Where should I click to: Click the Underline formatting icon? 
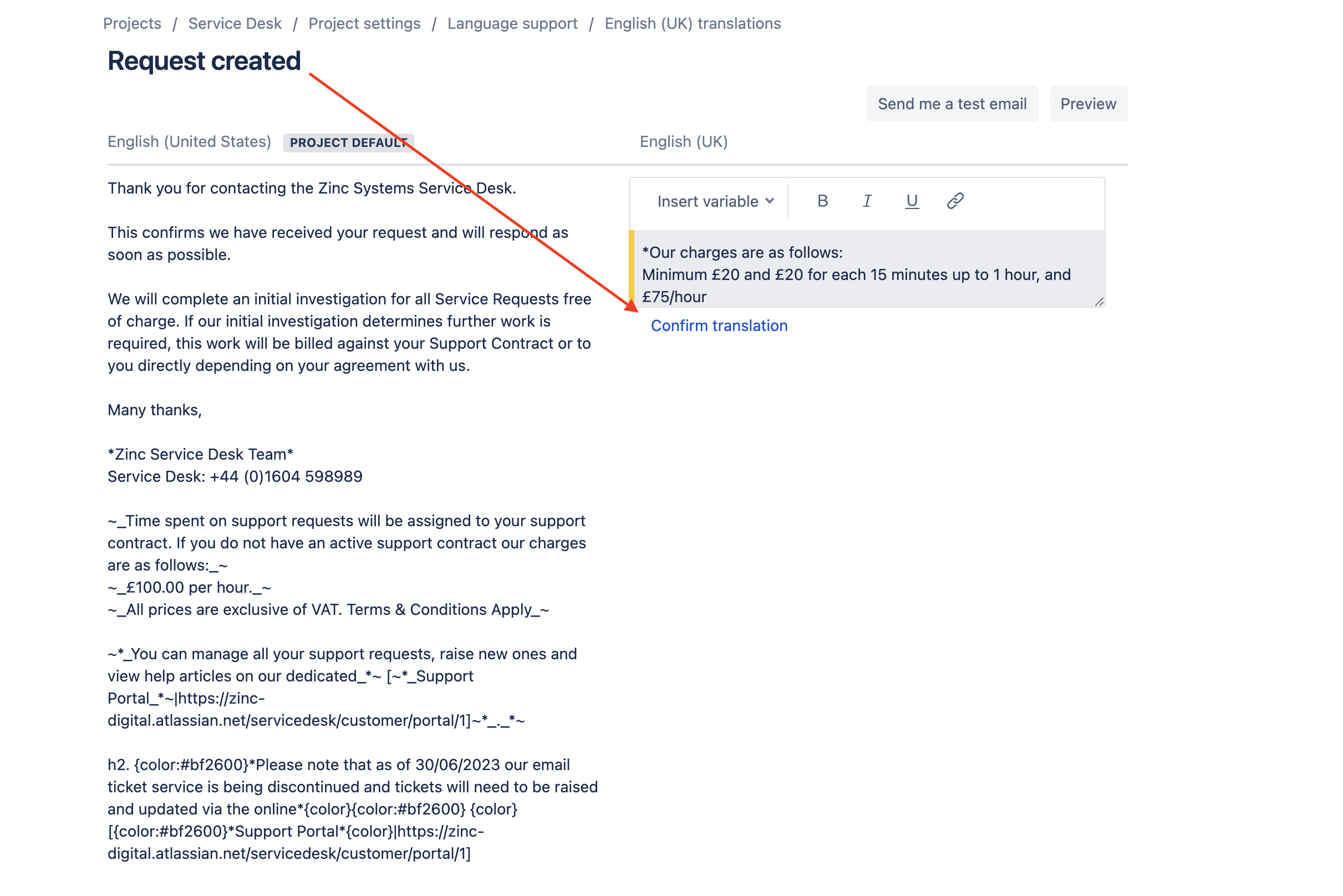coord(911,200)
